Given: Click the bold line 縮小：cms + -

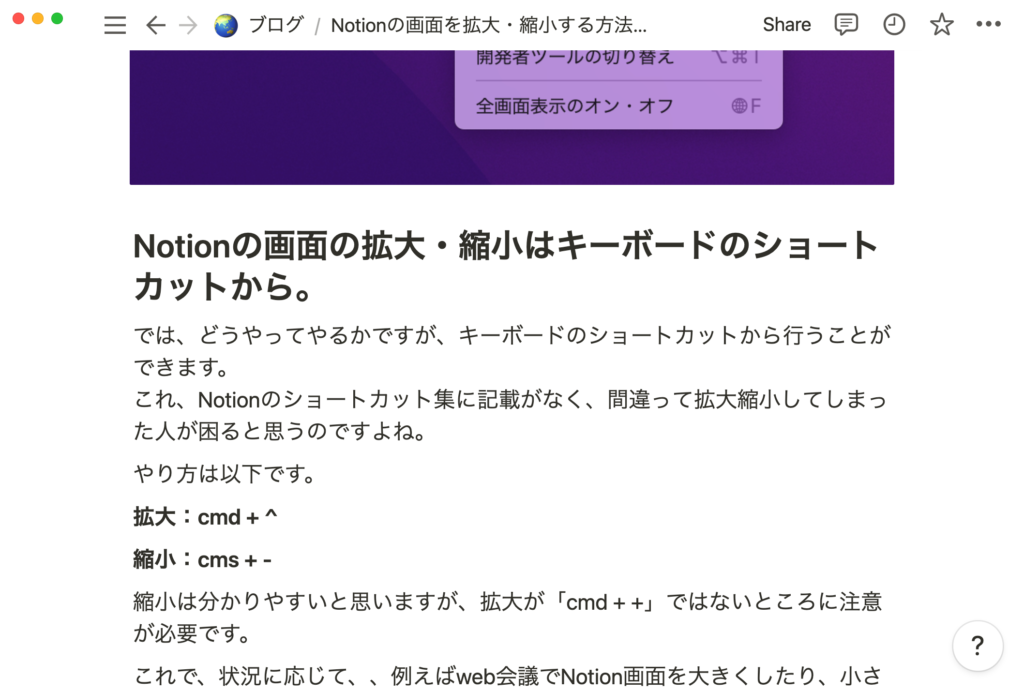Looking at the screenshot, I should (x=202, y=559).
